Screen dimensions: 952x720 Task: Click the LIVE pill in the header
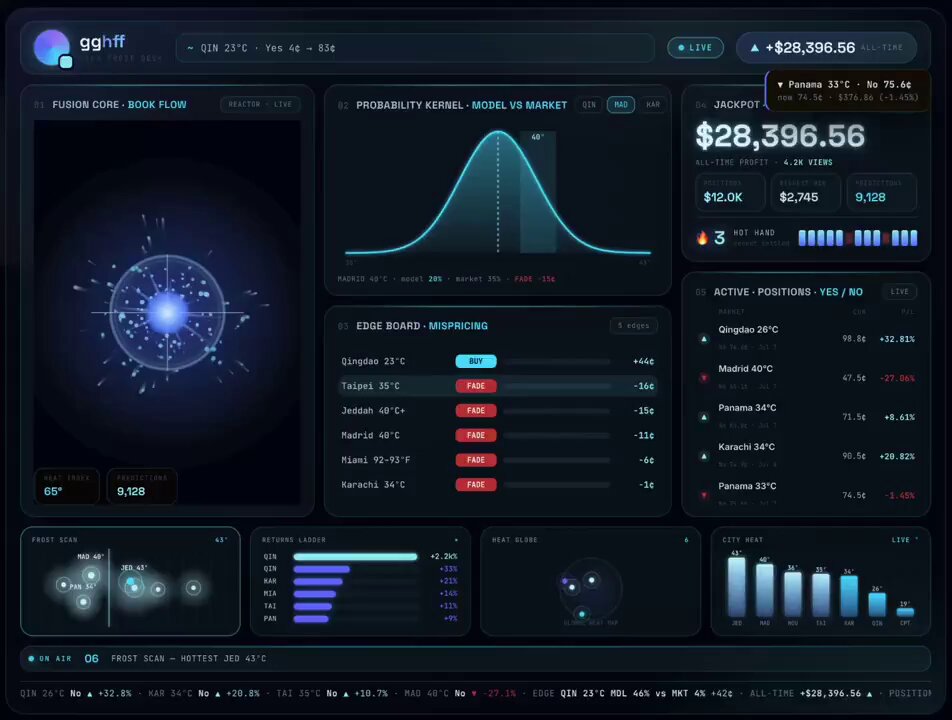(x=695, y=47)
